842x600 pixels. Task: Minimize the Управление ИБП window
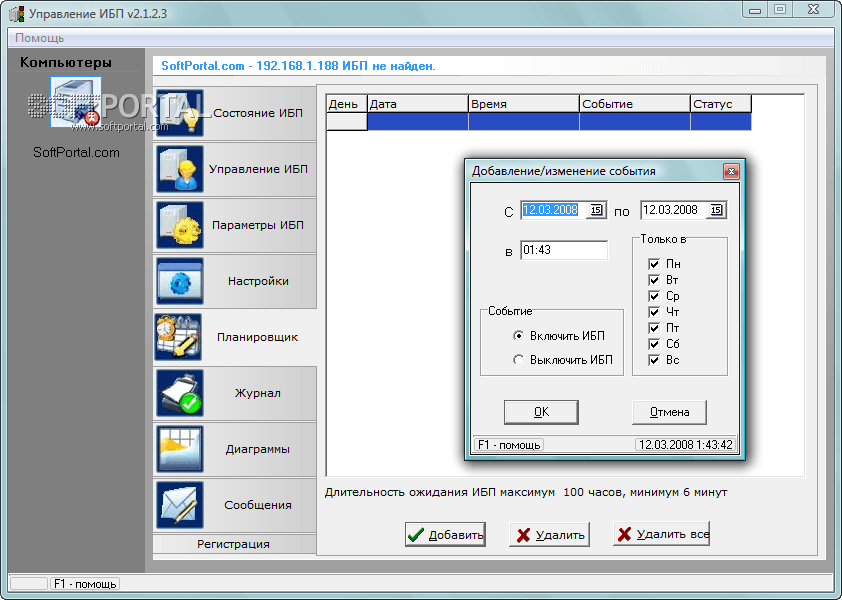(755, 9)
